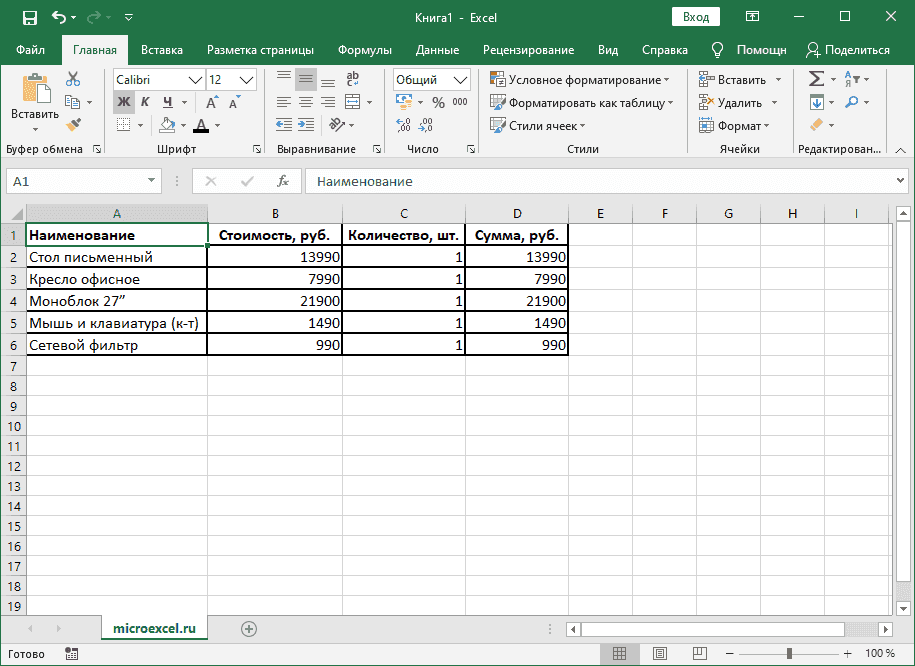This screenshot has width=915, height=666.
Task: Click the percent style % icon
Action: click(437, 101)
